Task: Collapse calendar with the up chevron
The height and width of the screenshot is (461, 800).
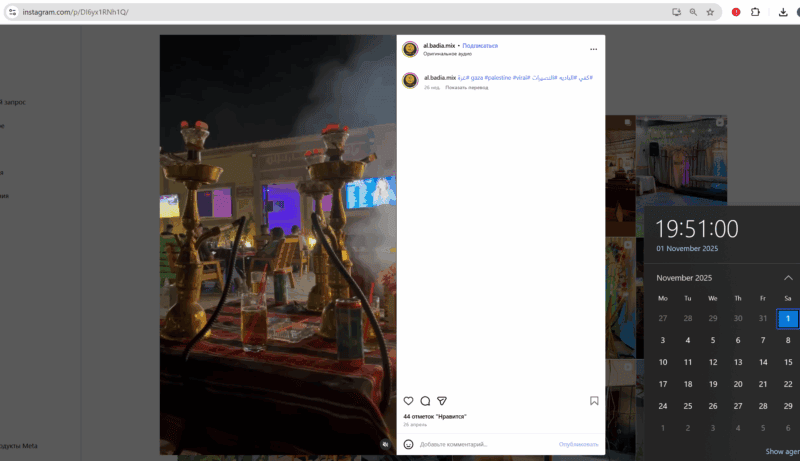Action: pyautogui.click(x=788, y=277)
